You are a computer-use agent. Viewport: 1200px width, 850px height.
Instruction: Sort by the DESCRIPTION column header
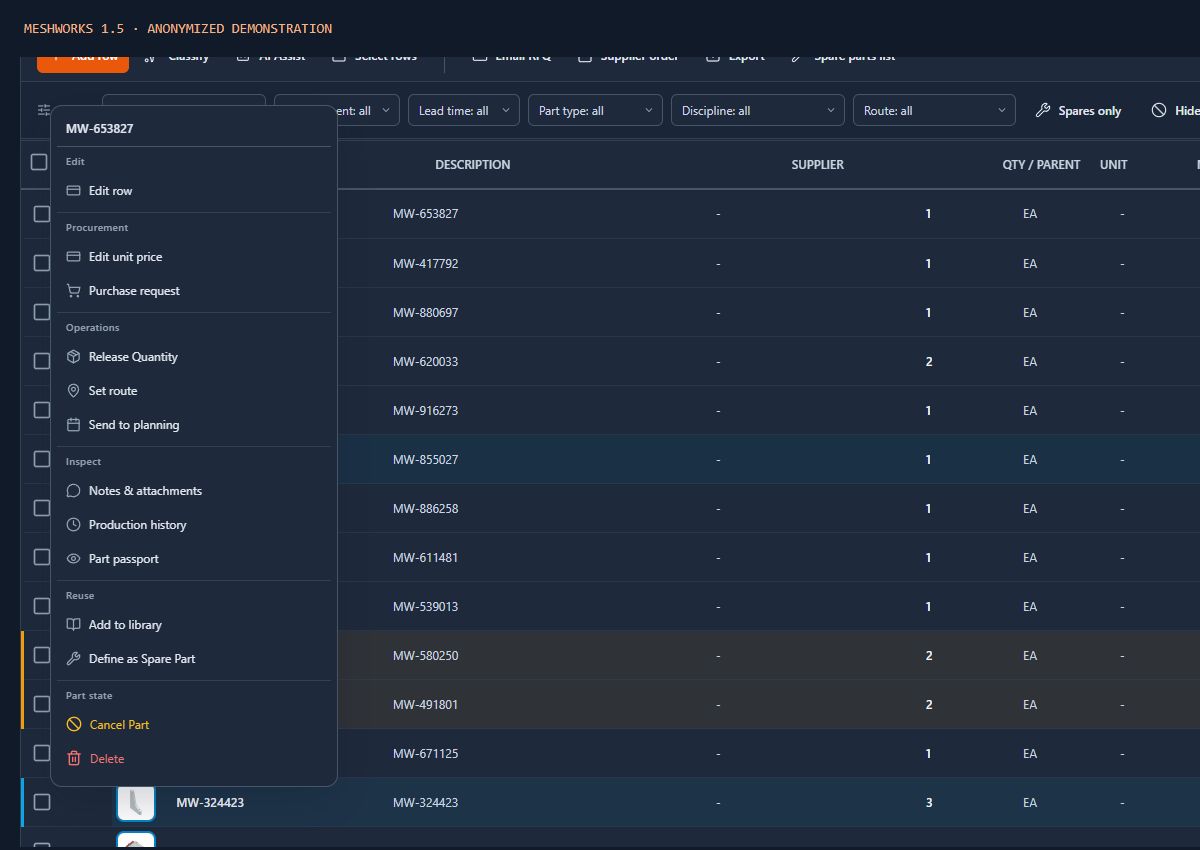click(x=473, y=165)
